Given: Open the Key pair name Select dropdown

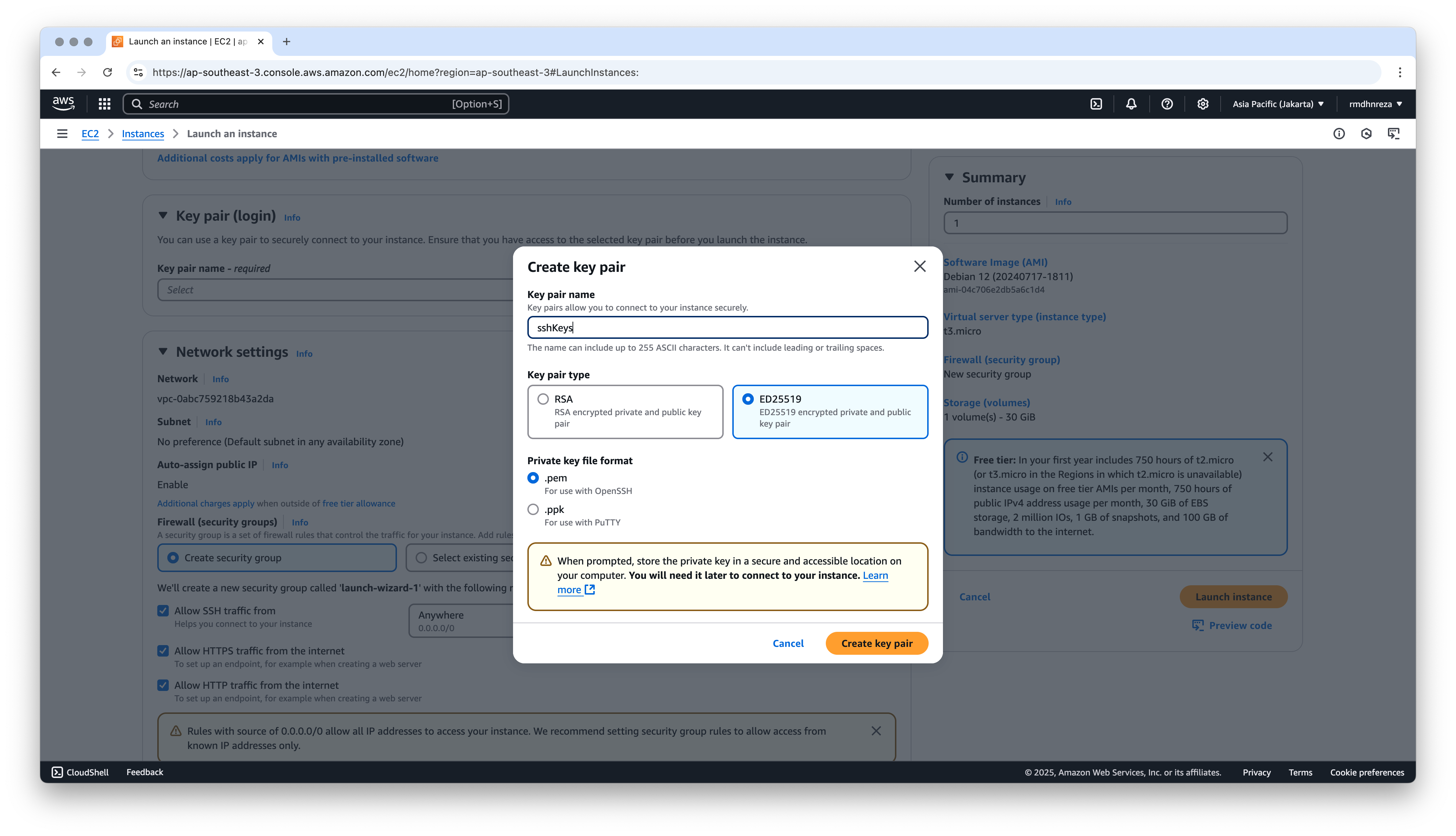Looking at the screenshot, I should pos(335,290).
